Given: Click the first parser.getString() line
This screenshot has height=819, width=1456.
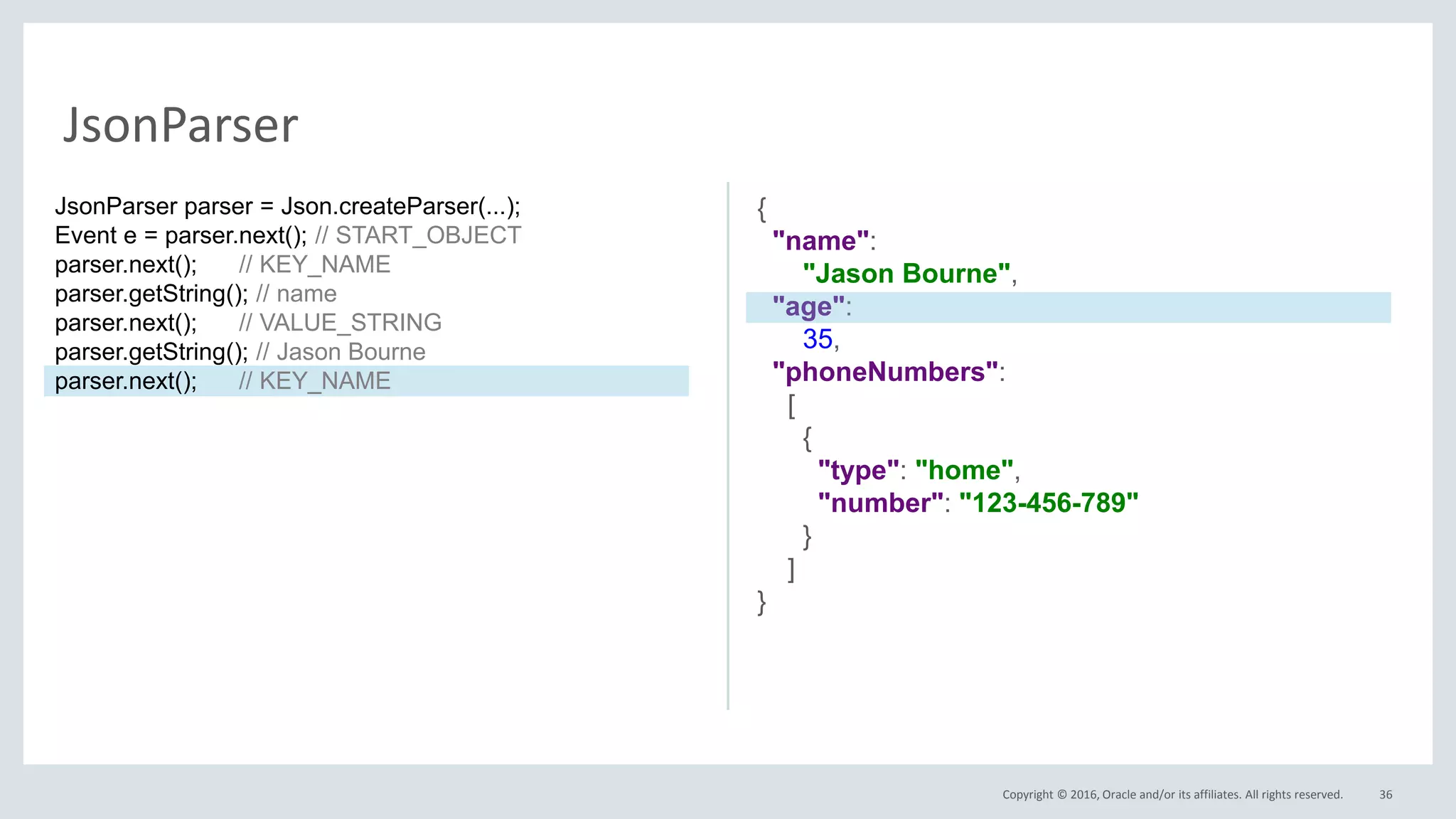Looking at the screenshot, I should (x=151, y=294).
